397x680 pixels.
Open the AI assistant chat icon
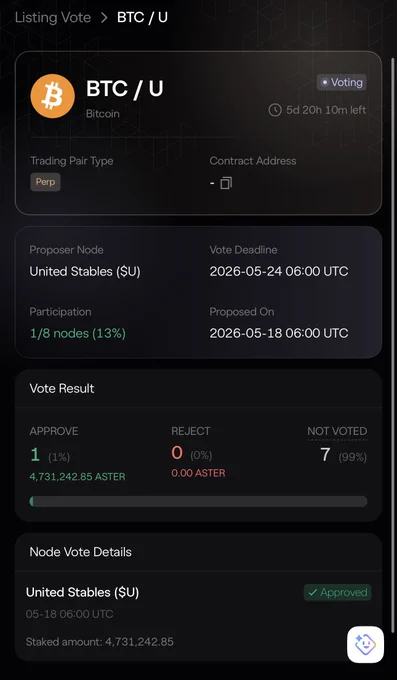tap(365, 644)
